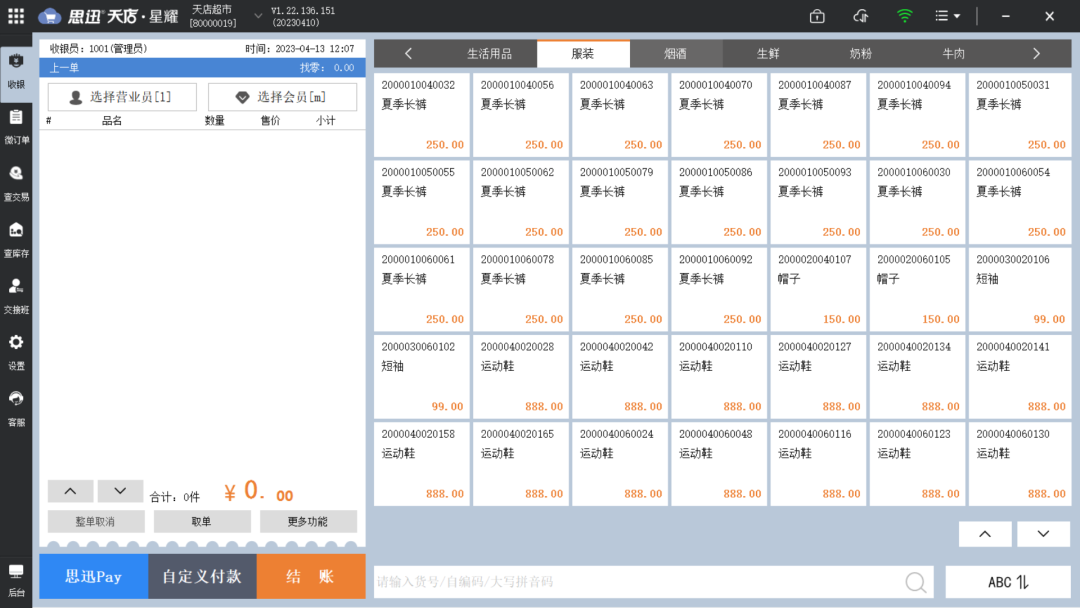Switch to 后台 backend mode
1080x608 pixels.
pos(15,578)
